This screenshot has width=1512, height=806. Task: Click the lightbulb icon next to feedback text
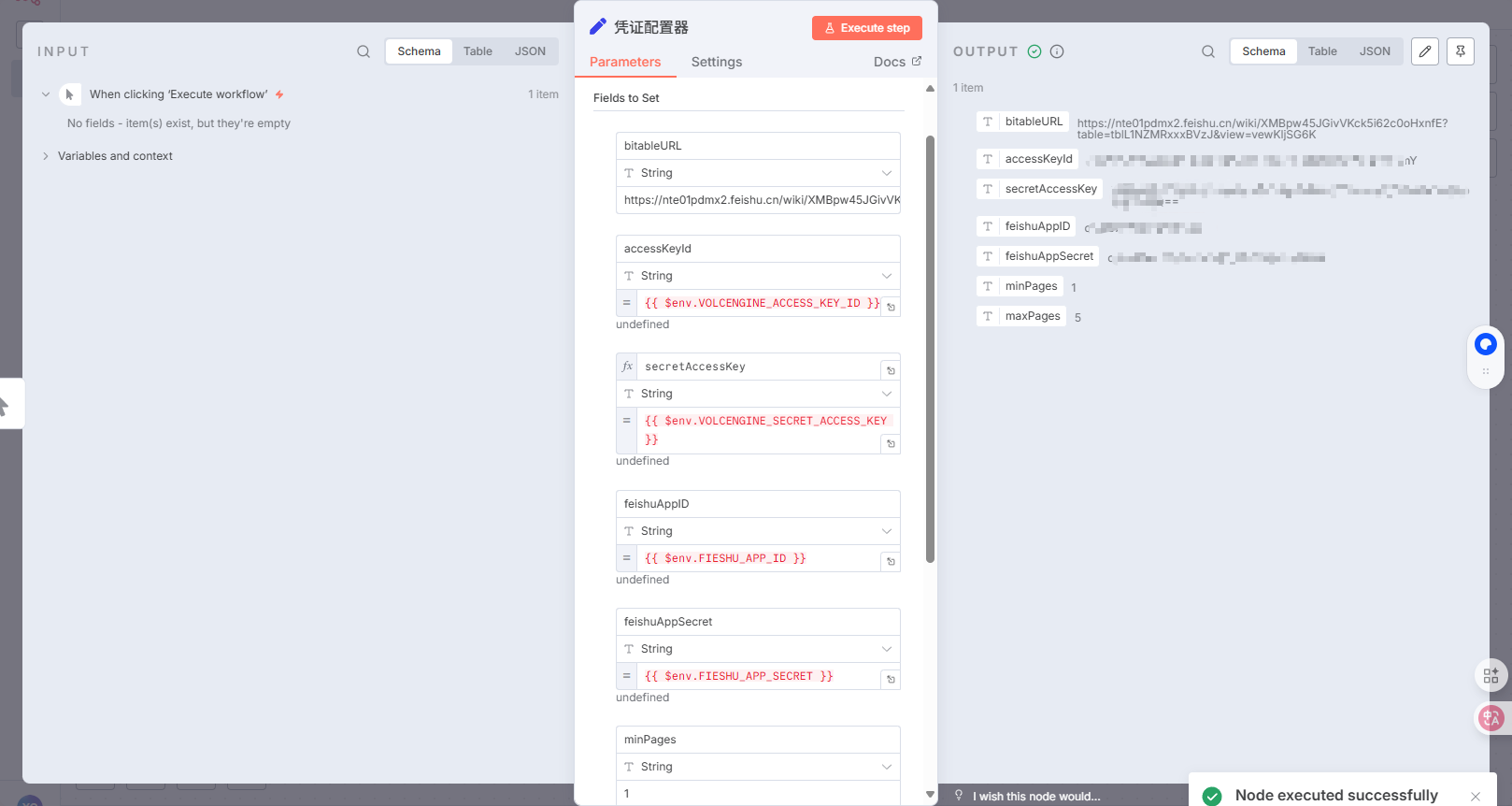959,795
